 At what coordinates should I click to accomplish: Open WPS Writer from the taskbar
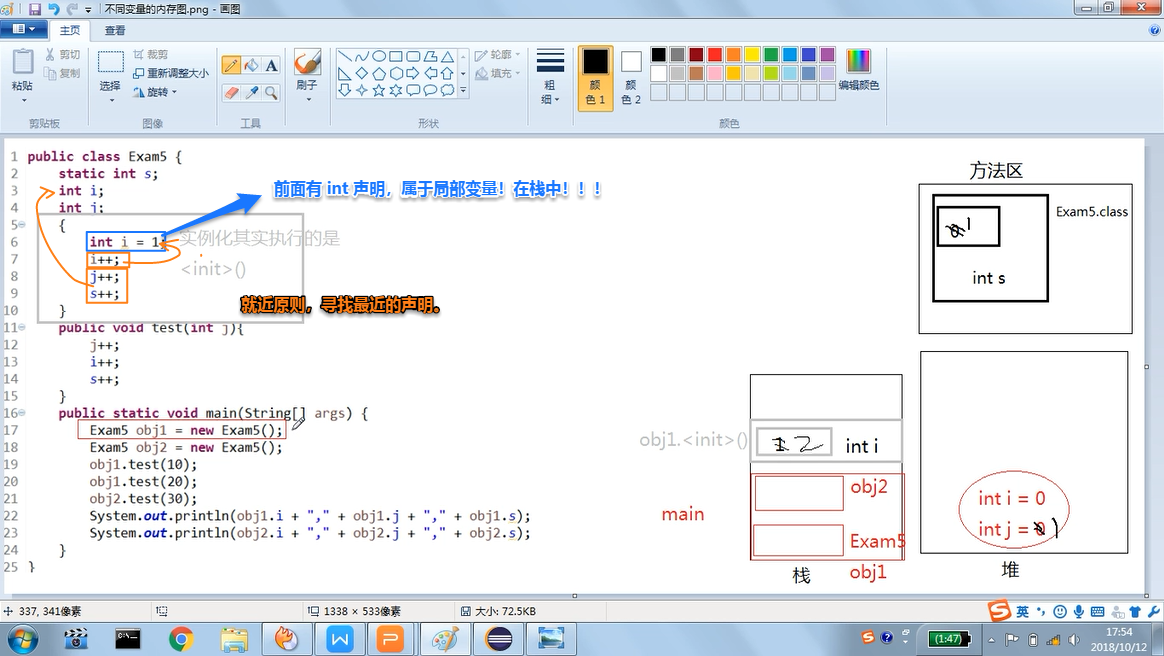[339, 638]
